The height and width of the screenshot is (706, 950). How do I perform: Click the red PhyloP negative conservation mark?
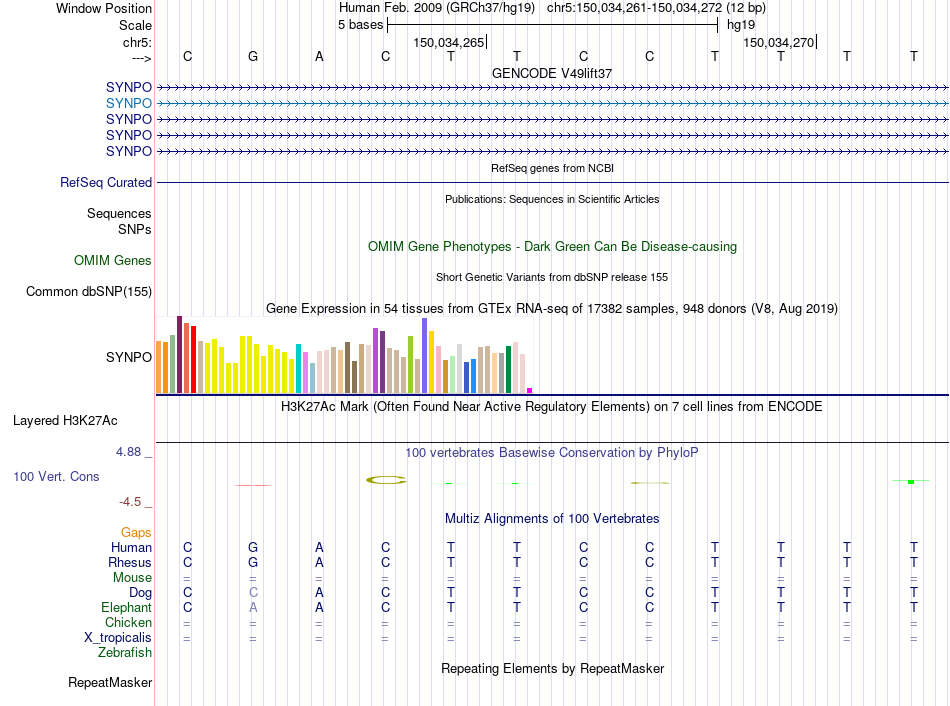253,485
